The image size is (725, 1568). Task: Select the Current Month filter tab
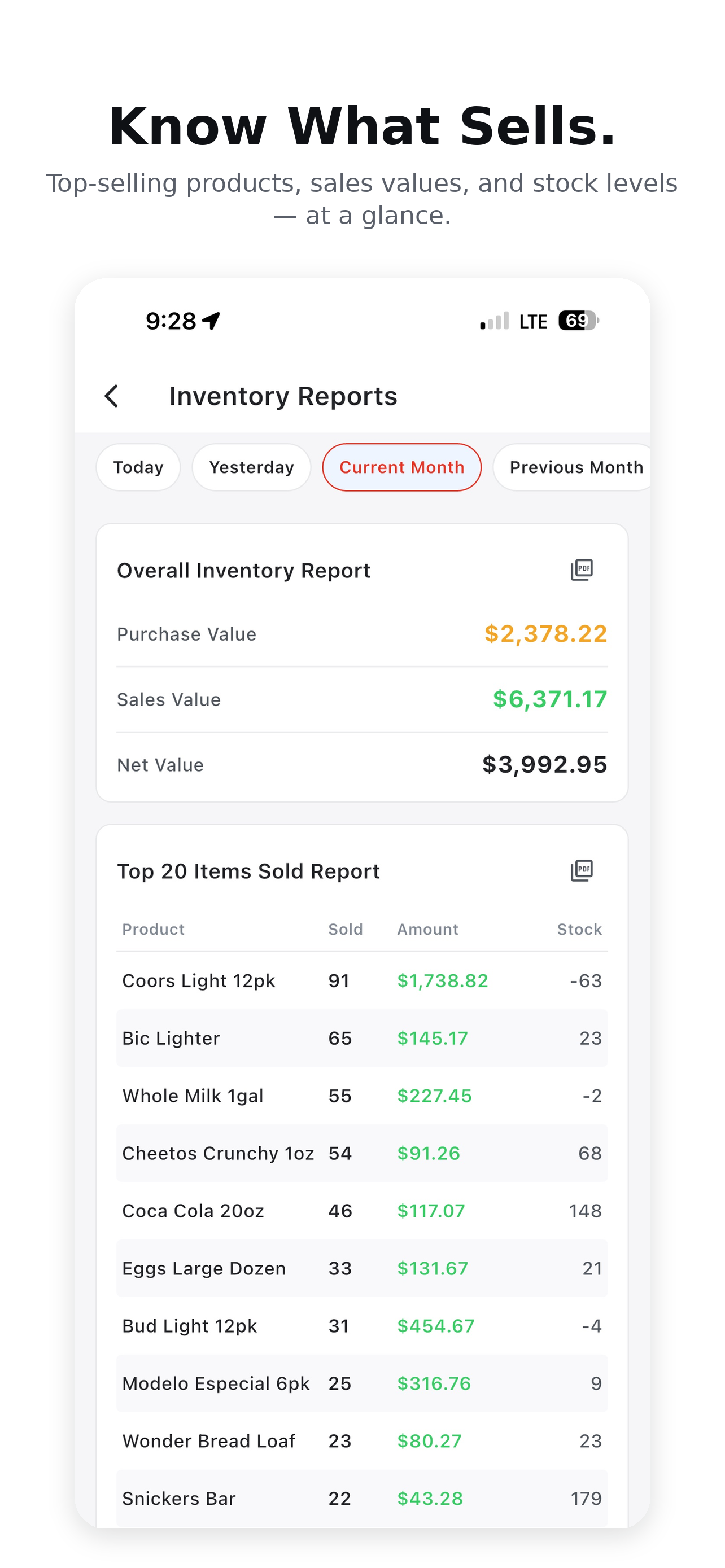[x=402, y=467]
